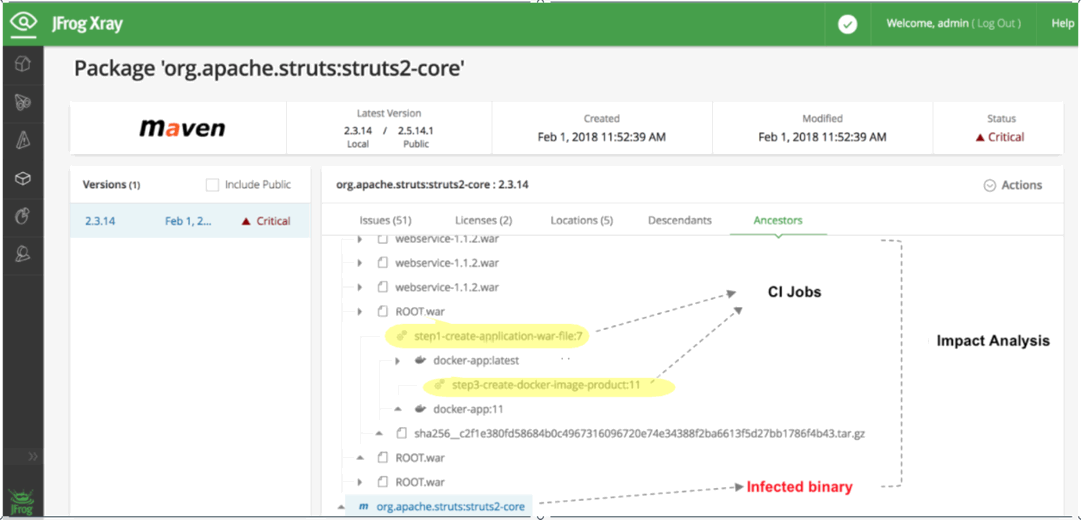The image size is (1081, 520).
Task: Click the red triangle in Status header
Action: (x=979, y=137)
